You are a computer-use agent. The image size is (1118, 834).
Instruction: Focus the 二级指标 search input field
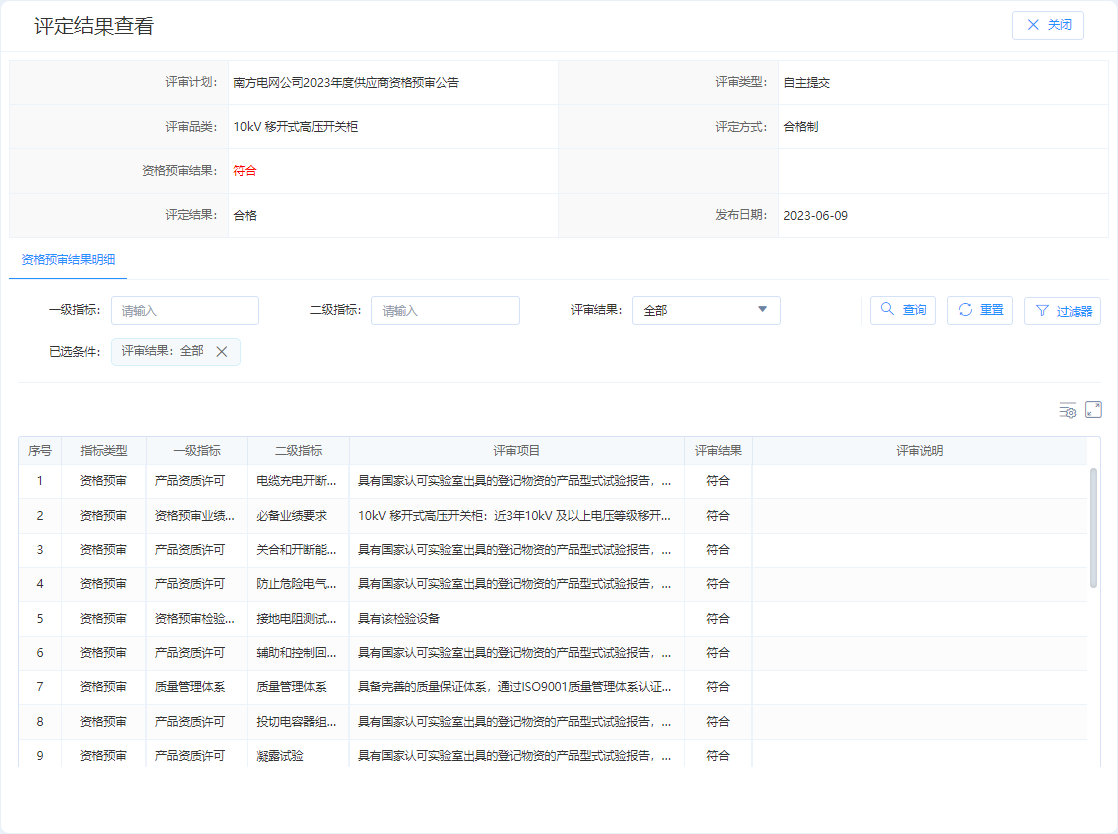point(445,310)
